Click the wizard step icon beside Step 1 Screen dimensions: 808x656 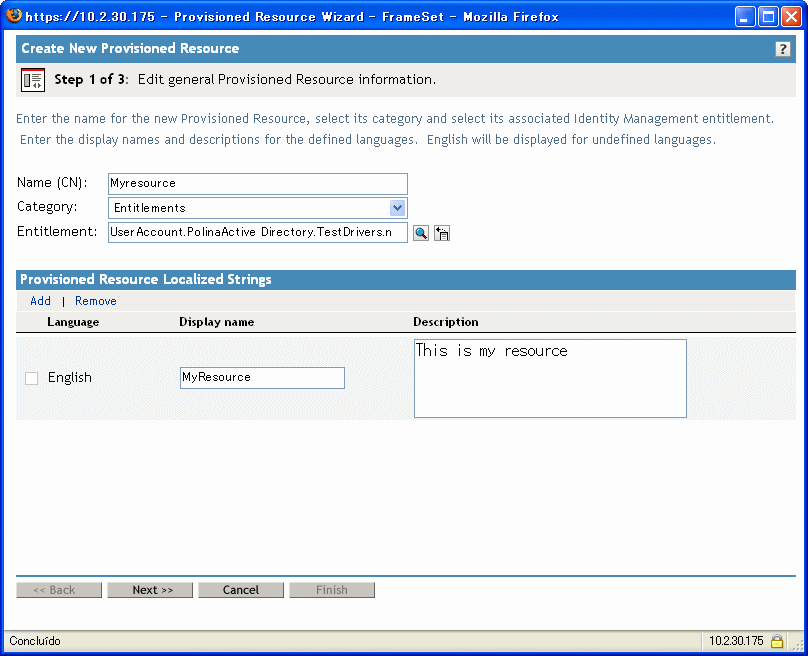33,80
